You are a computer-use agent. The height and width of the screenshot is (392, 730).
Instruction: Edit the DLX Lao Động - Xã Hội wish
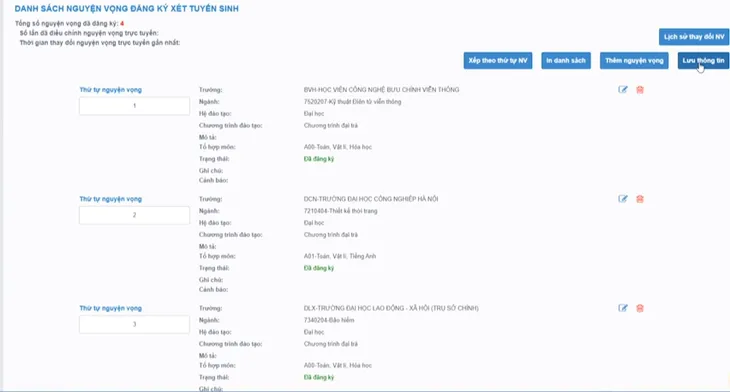point(622,308)
